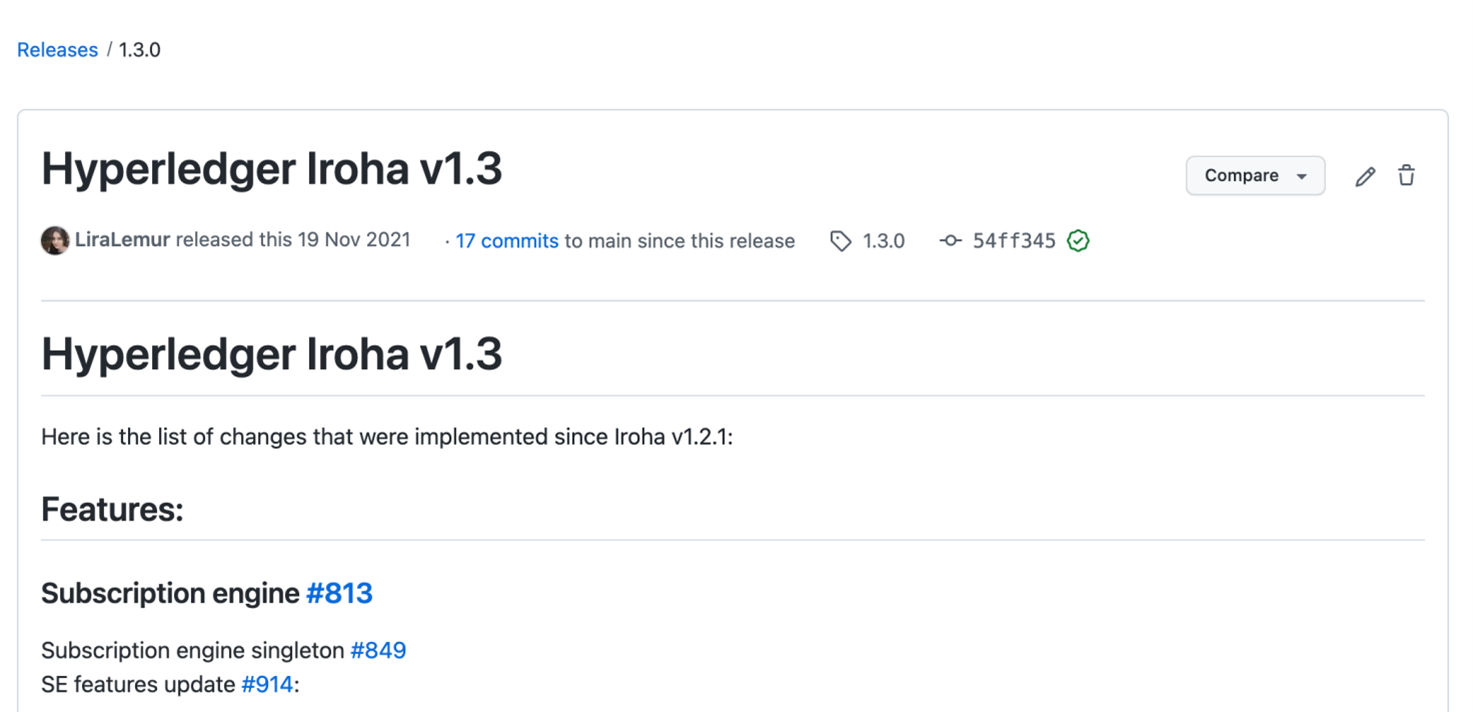This screenshot has height=712, width=1473.
Task: Click the commit icon before 54ff345
Action: click(x=949, y=240)
